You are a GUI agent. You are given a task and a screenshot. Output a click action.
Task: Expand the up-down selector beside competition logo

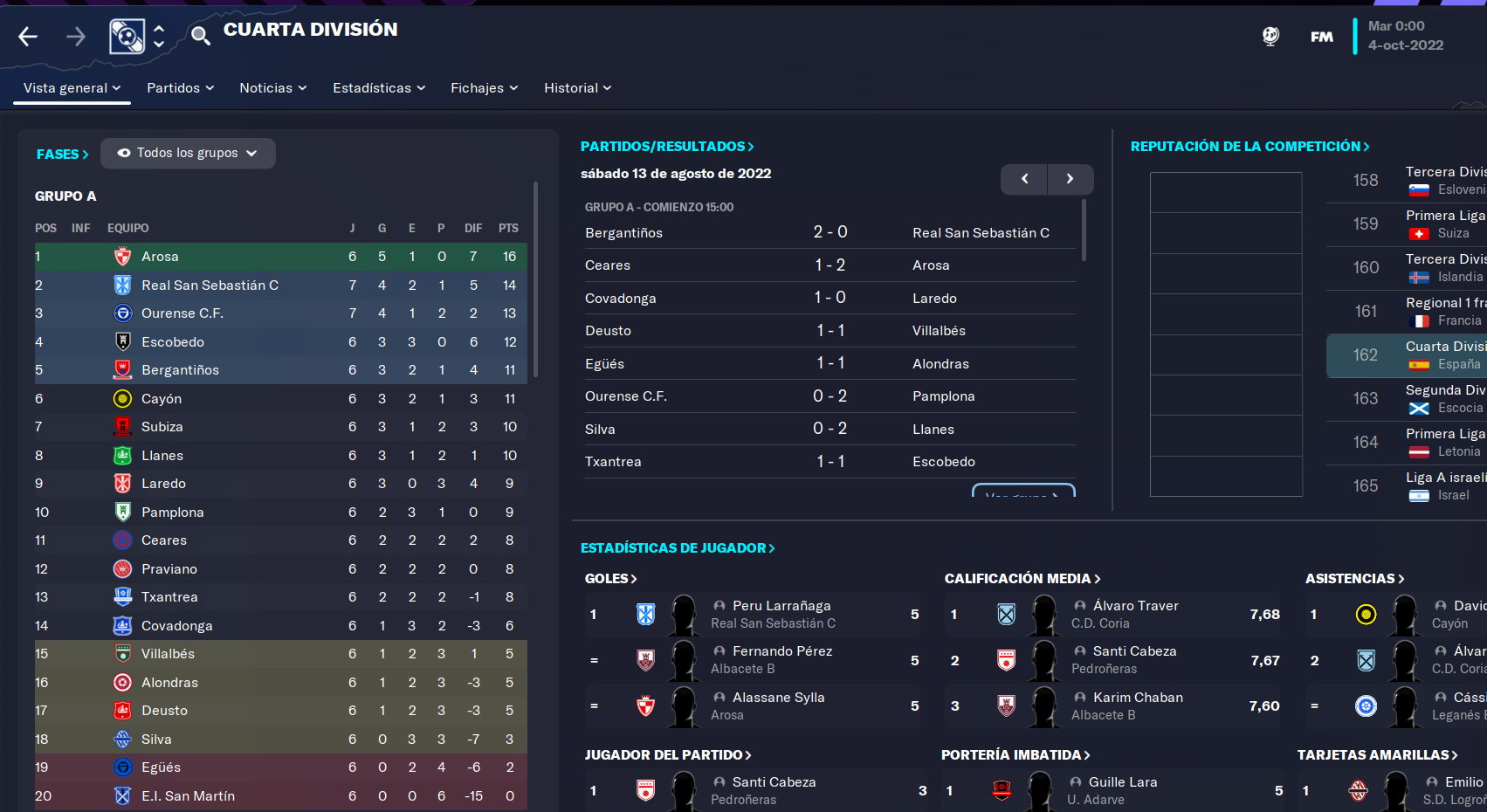(159, 36)
